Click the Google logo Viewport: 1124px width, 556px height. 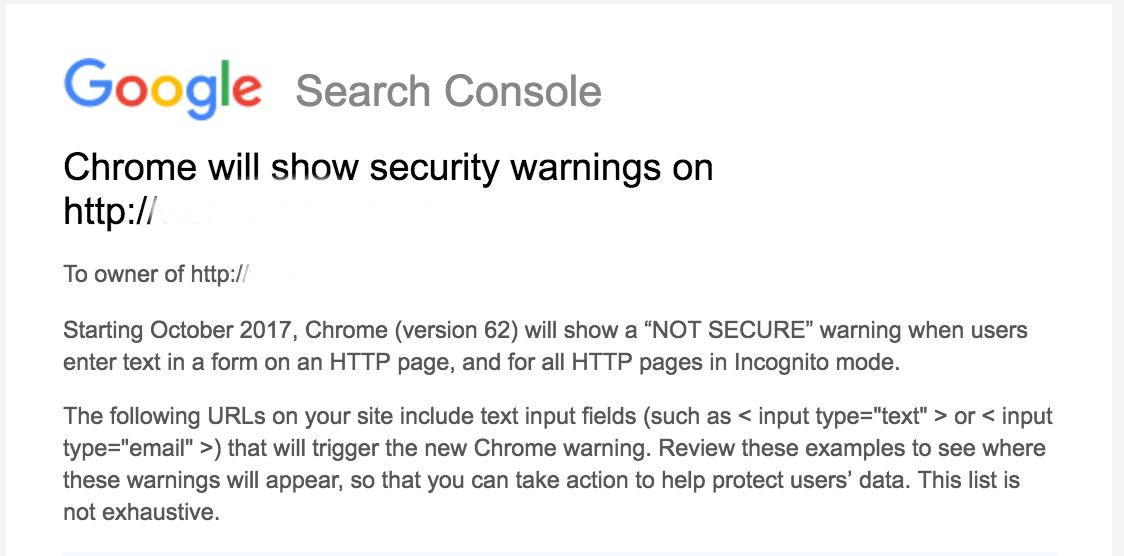pos(163,89)
